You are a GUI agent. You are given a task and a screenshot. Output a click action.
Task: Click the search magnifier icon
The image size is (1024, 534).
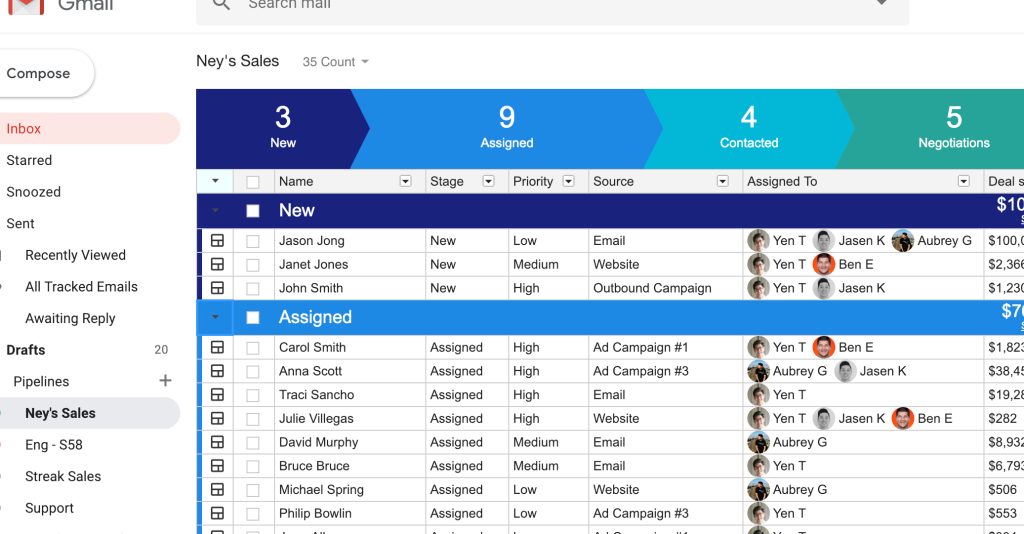(223, 5)
